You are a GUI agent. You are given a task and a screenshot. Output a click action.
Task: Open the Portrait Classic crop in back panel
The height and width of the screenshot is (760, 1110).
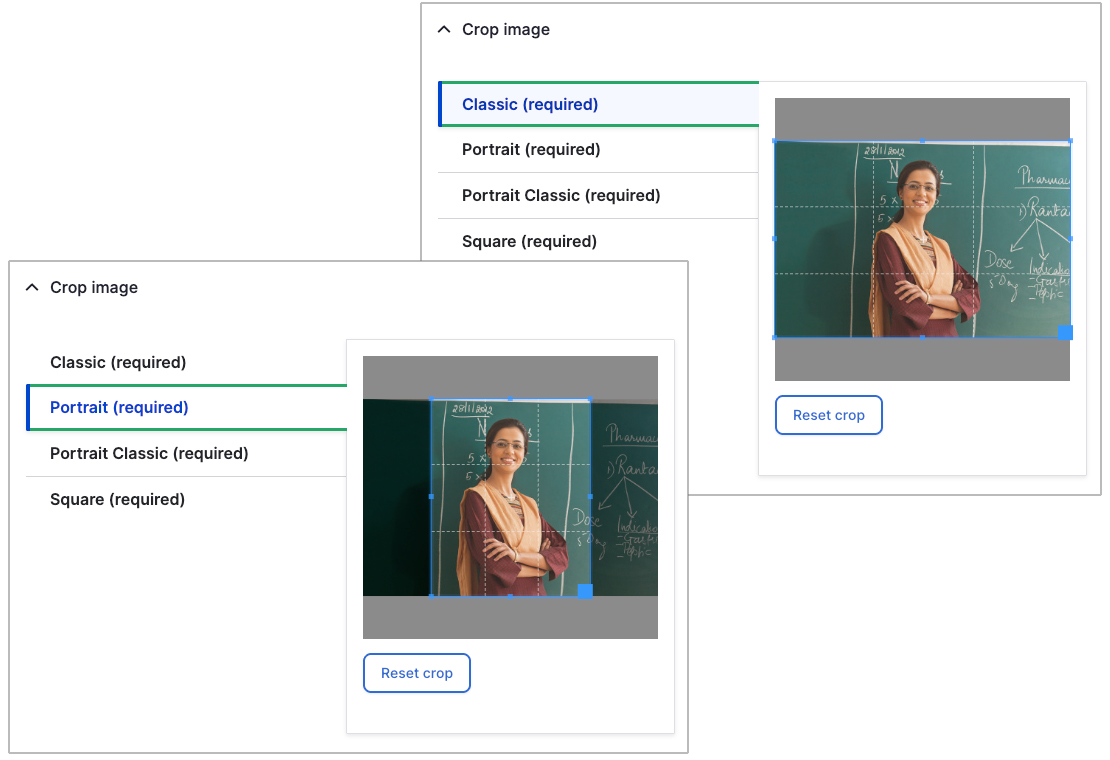560,195
